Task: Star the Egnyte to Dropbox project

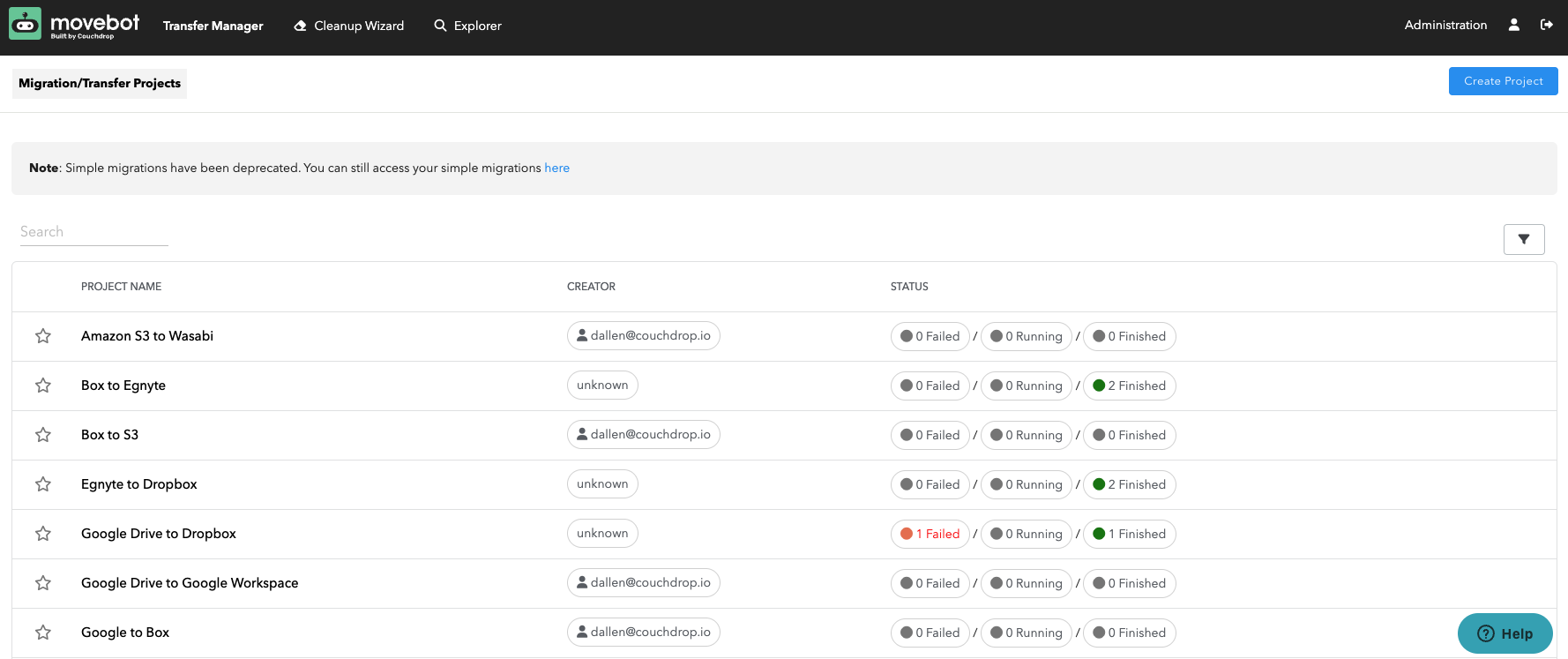Action: coord(43,484)
